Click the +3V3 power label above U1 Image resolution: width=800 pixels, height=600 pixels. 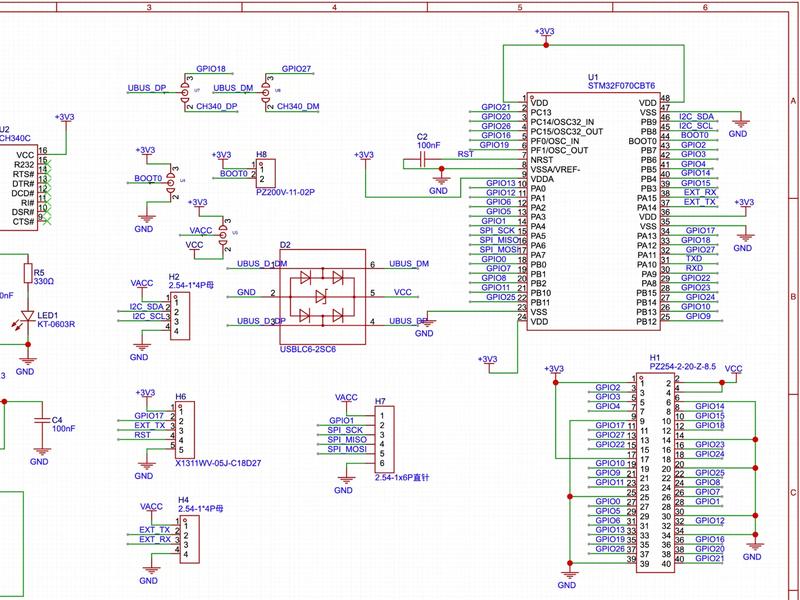544,32
